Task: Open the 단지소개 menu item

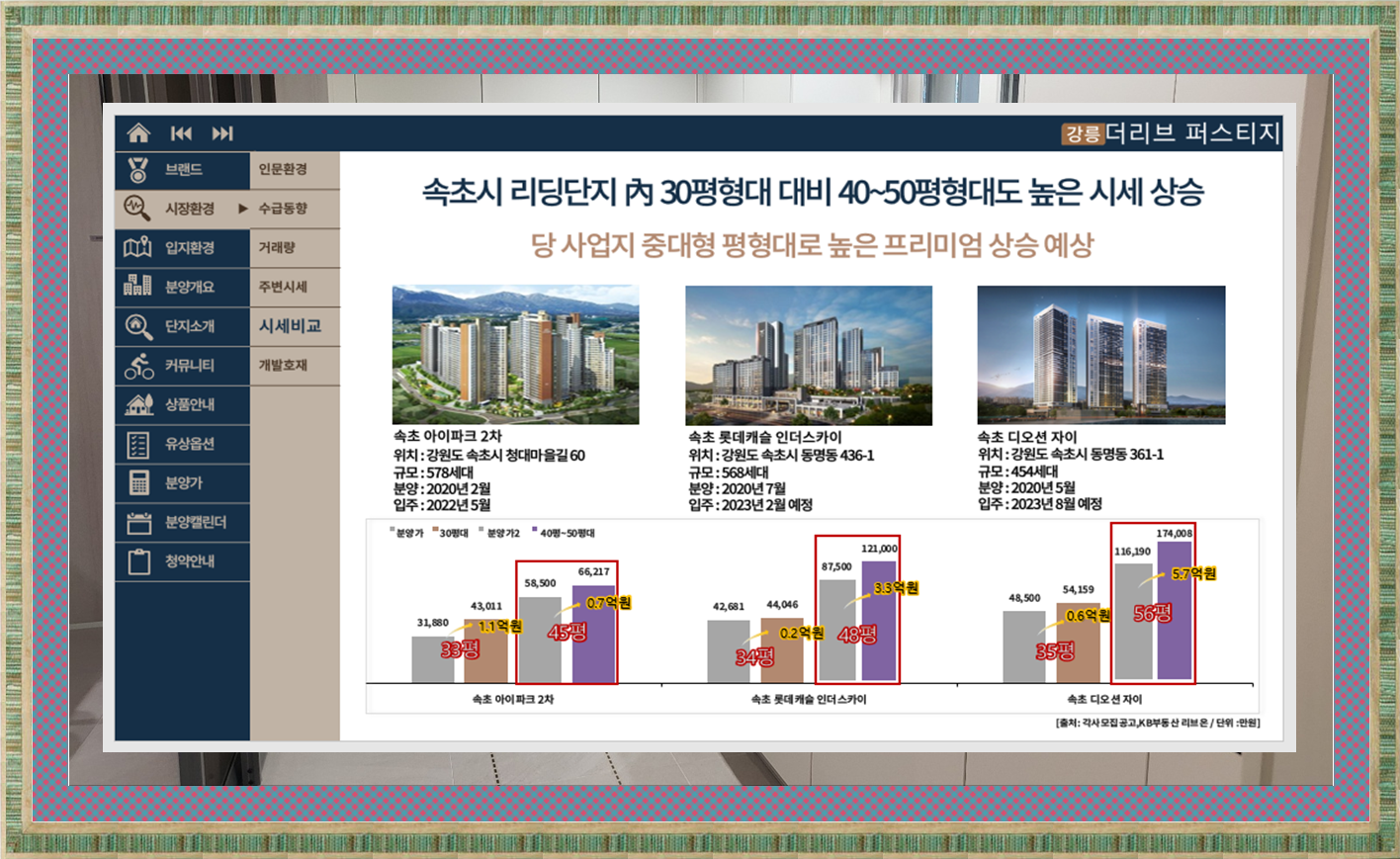Action: click(x=182, y=326)
